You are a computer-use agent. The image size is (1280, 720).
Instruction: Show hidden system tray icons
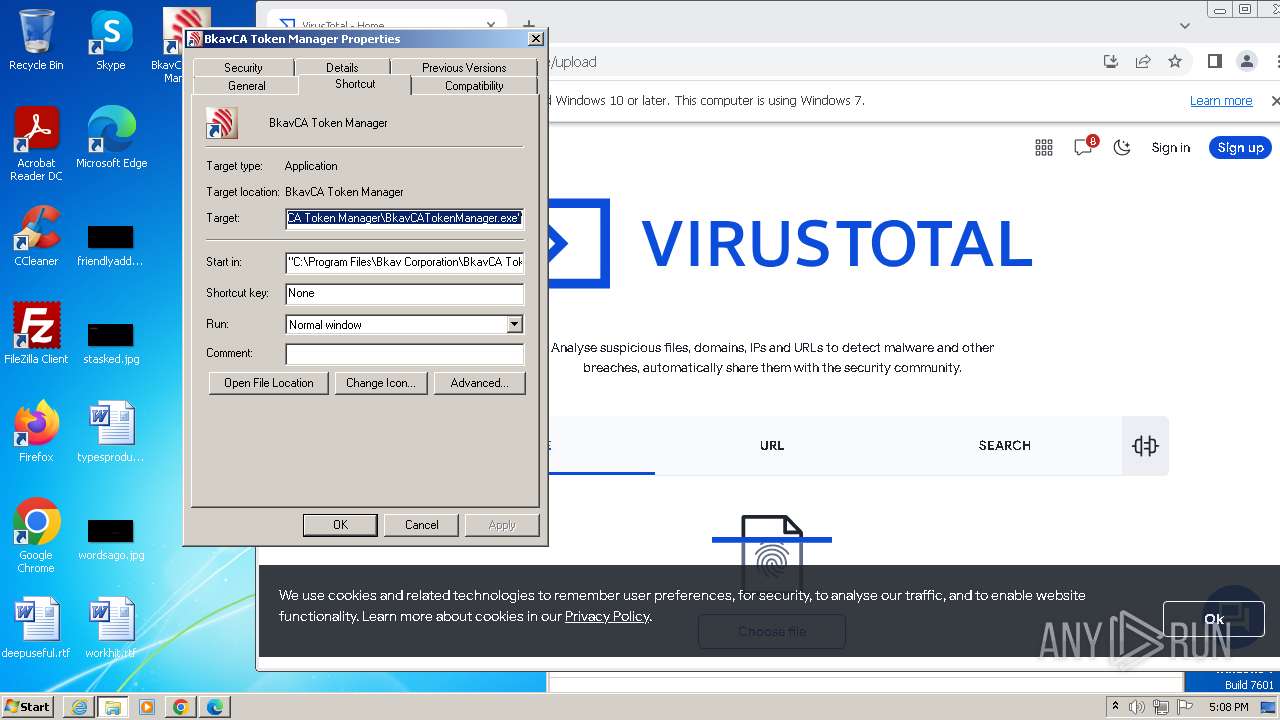click(x=1115, y=707)
